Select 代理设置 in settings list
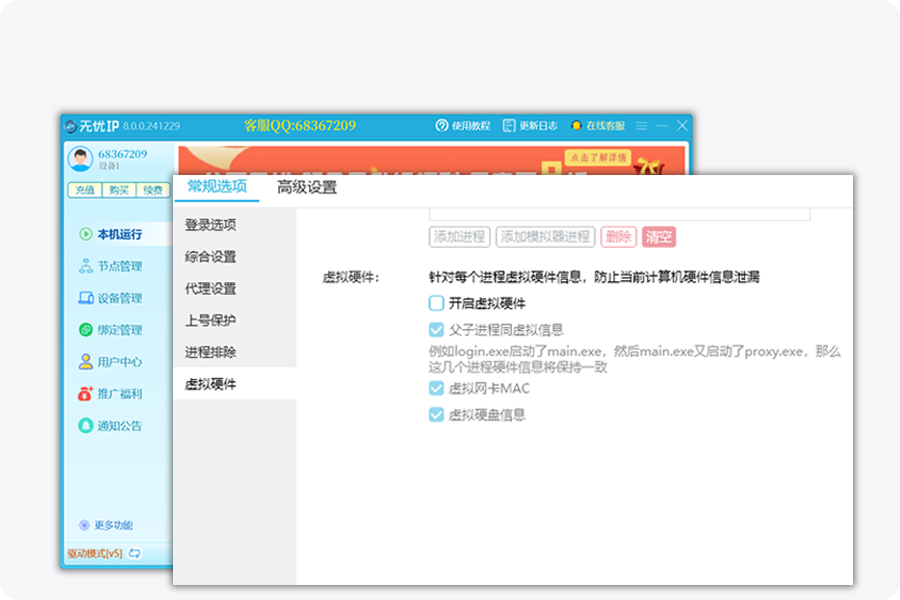Image resolution: width=900 pixels, height=600 pixels. click(x=211, y=289)
